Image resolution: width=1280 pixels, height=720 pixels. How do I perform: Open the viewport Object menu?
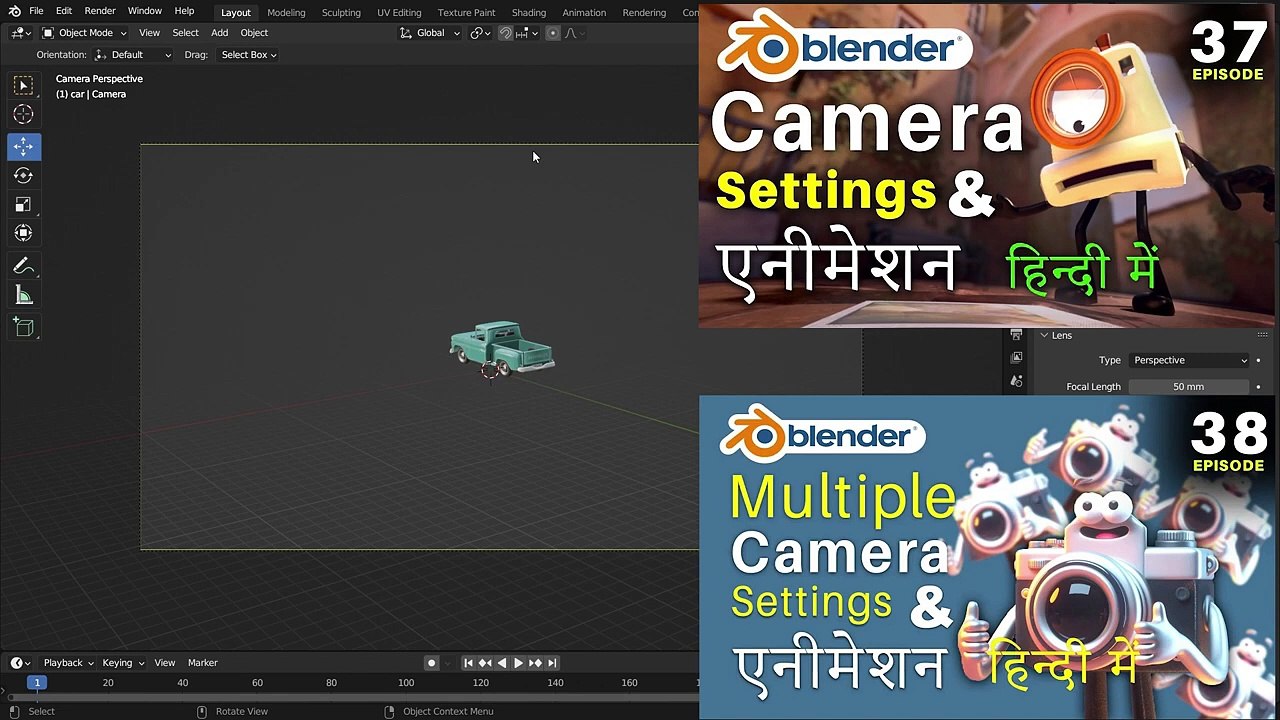[x=254, y=33]
